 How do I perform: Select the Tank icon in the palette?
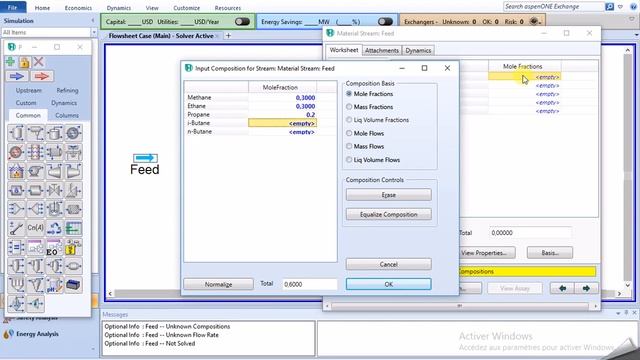54,133
